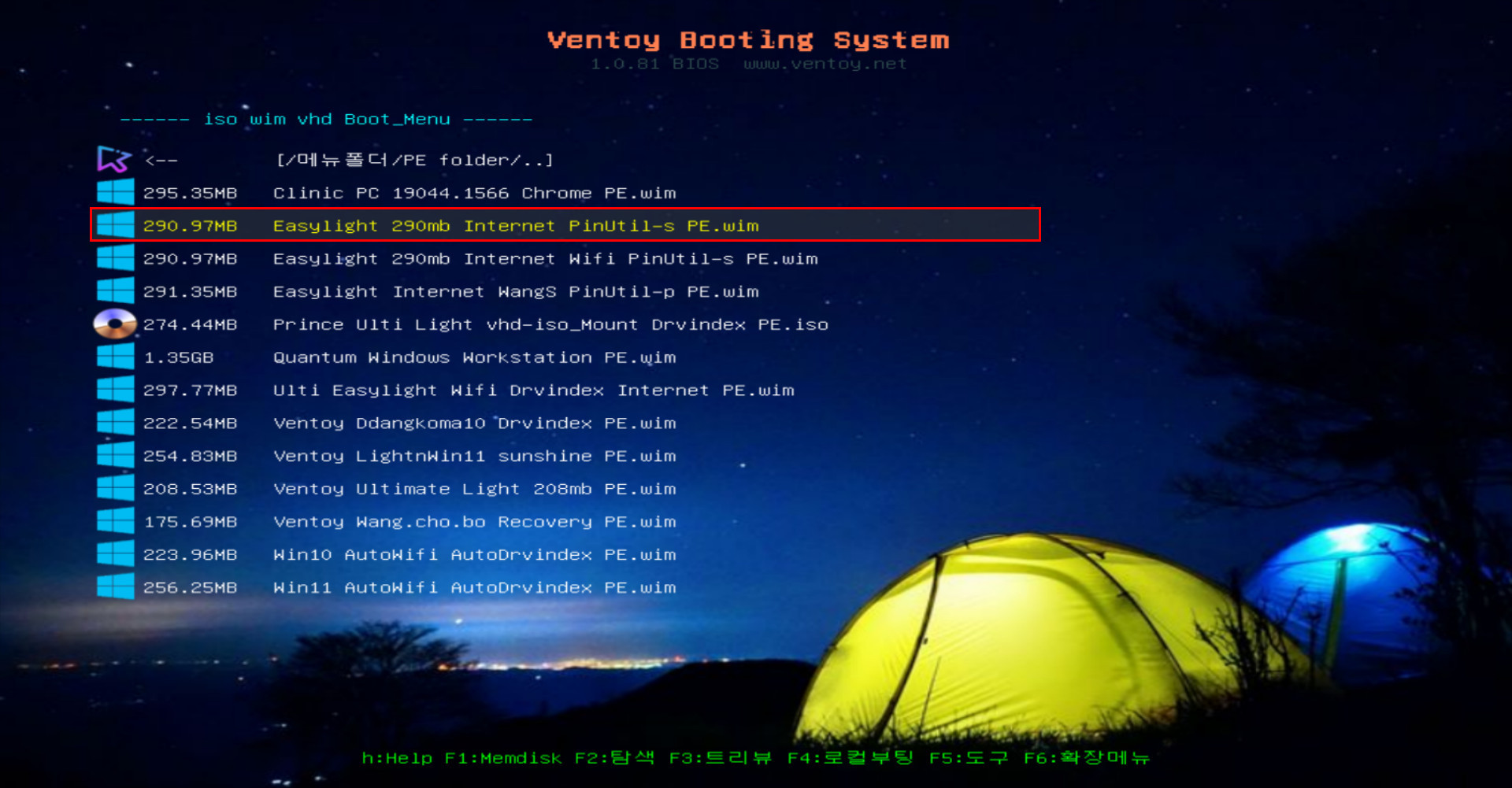Click the 297.77MB size value
The image size is (1512, 788).
coord(190,390)
